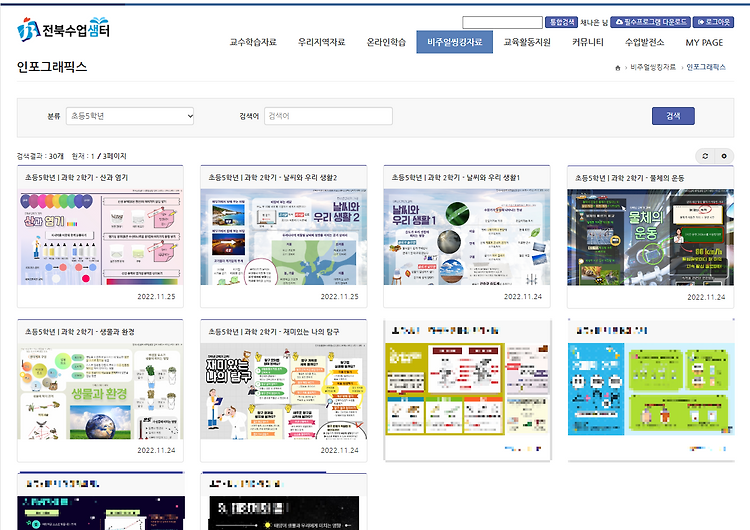Open the 교수학습자료 menu
Viewport: 750px width, 530px height.
pos(253,42)
